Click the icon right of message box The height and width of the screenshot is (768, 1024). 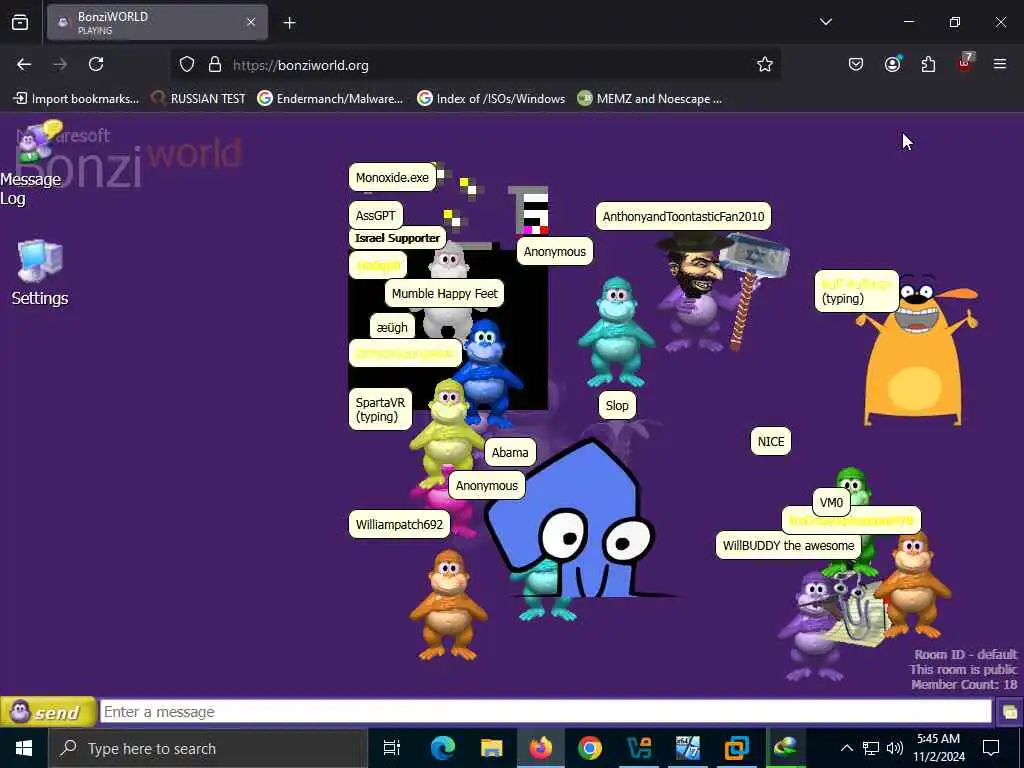pos(1009,712)
